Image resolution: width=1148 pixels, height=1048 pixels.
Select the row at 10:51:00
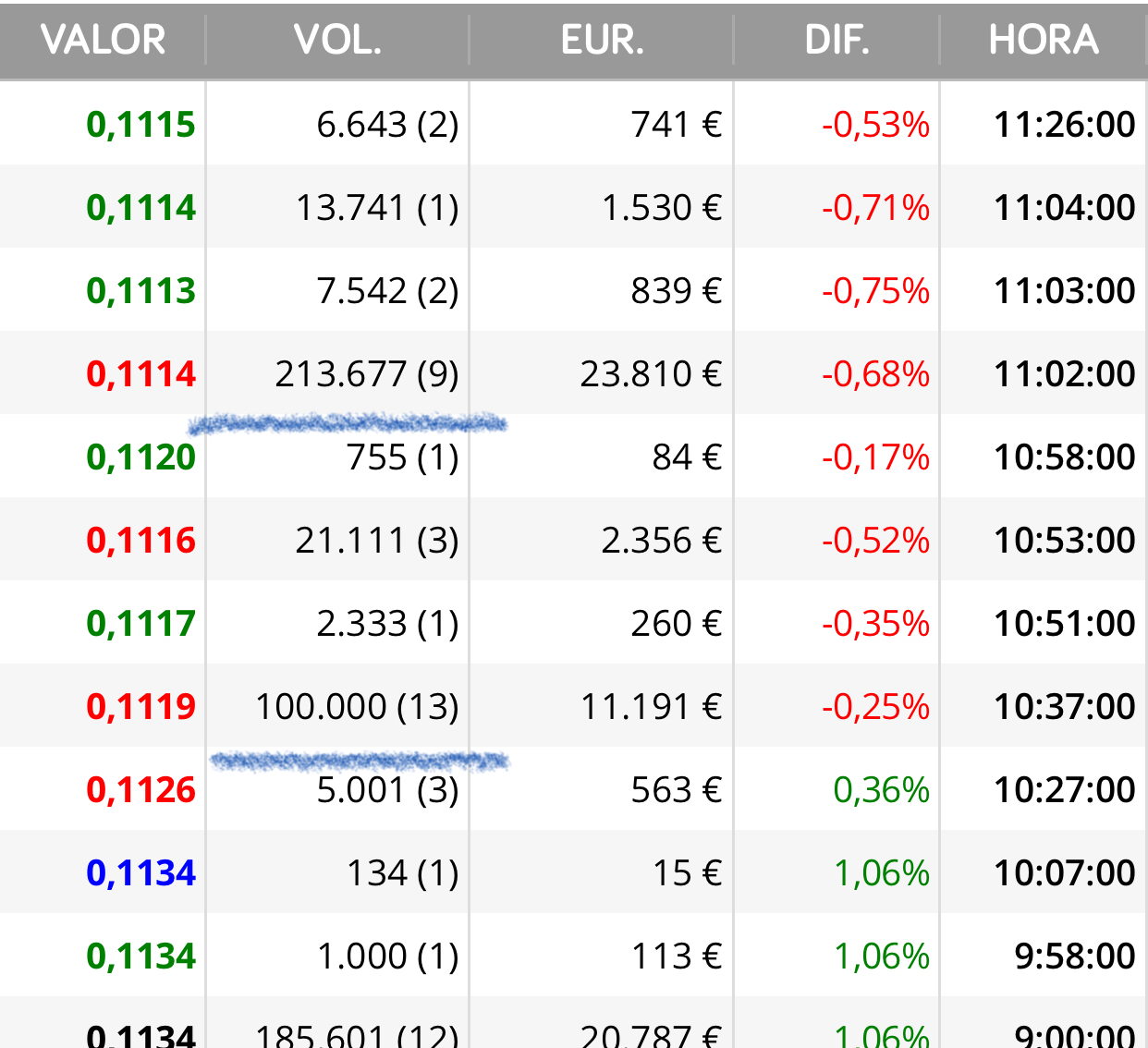click(x=574, y=623)
